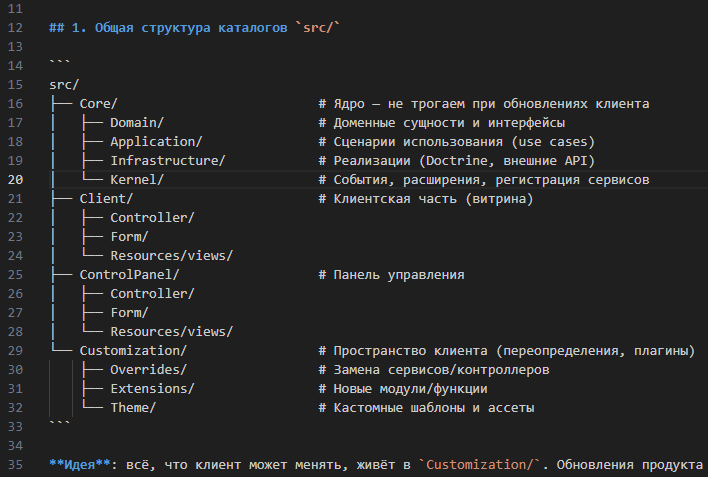Place cursor on 'Application/' entry

(x=156, y=142)
